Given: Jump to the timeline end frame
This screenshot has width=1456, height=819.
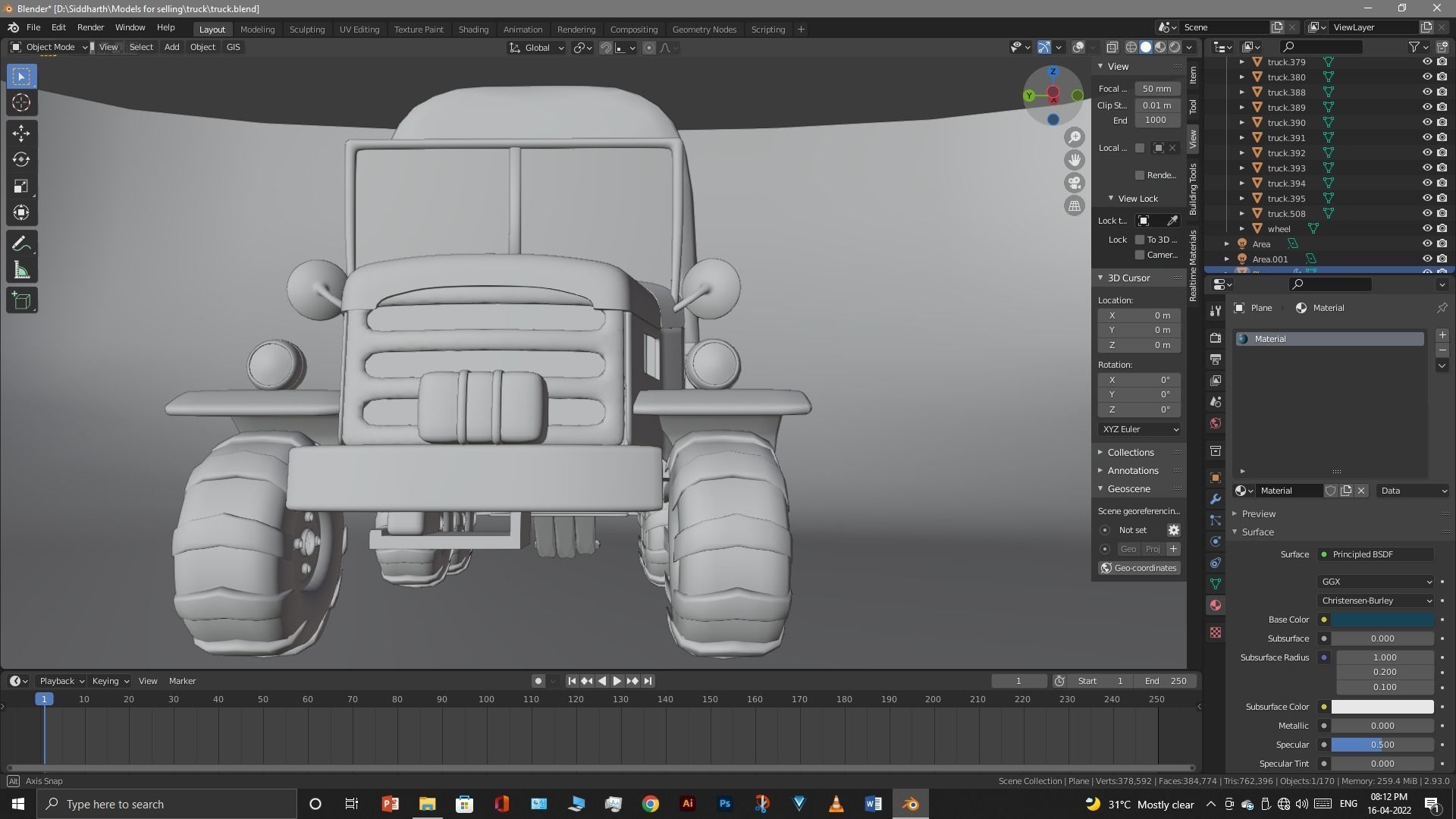Looking at the screenshot, I should pyautogui.click(x=648, y=681).
